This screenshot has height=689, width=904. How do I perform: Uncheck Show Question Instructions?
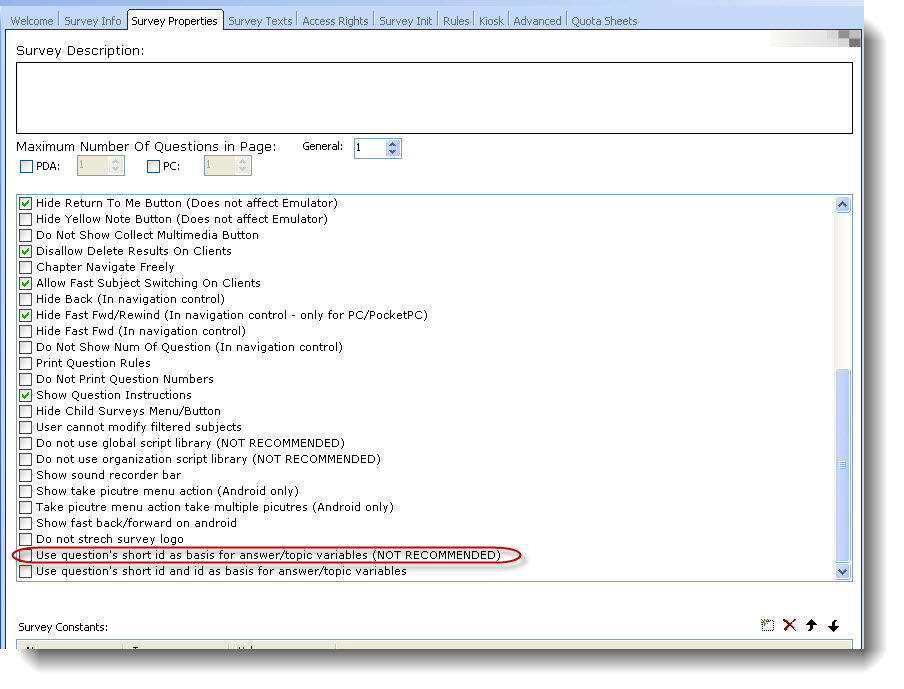[25, 396]
